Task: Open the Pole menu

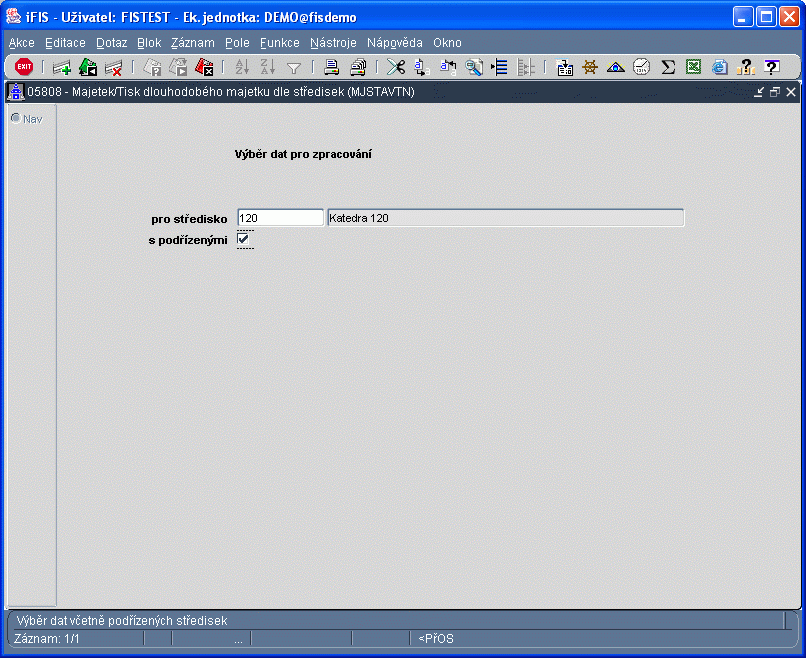Action: tap(237, 43)
